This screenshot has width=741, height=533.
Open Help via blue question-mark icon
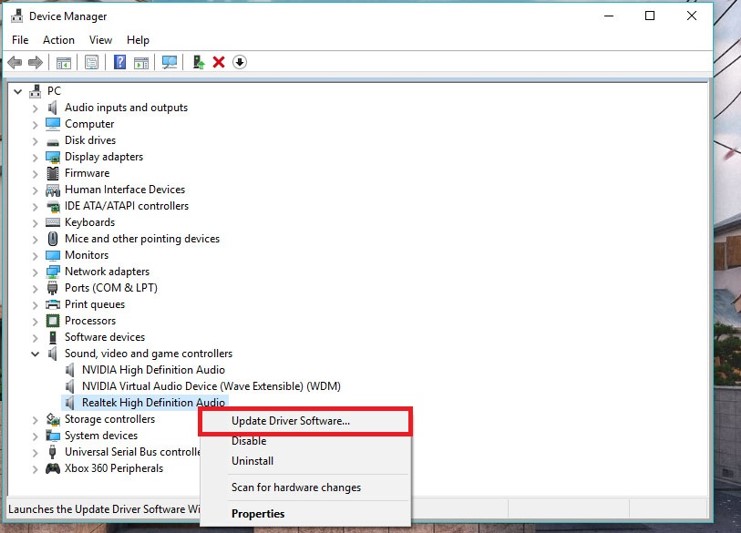pyautogui.click(x=120, y=62)
